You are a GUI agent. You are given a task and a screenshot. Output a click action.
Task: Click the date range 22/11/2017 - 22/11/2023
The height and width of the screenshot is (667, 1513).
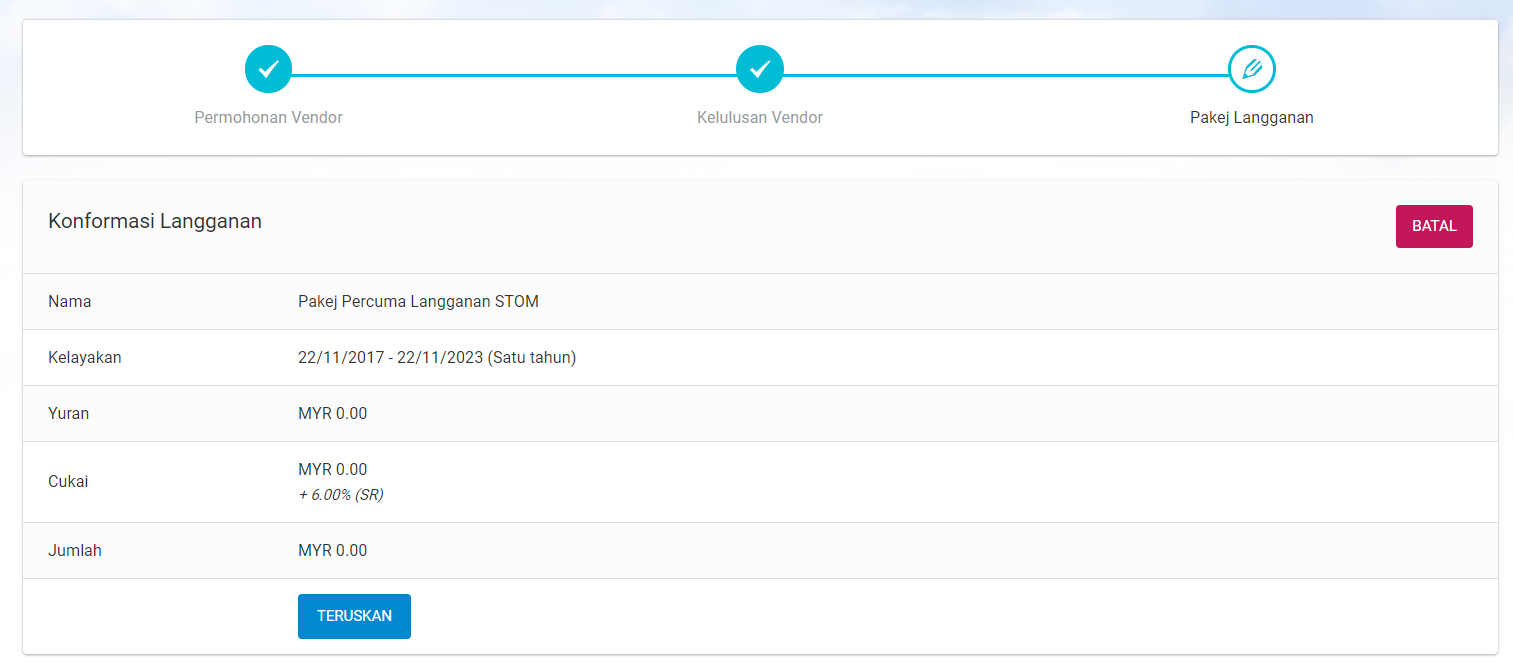point(390,357)
